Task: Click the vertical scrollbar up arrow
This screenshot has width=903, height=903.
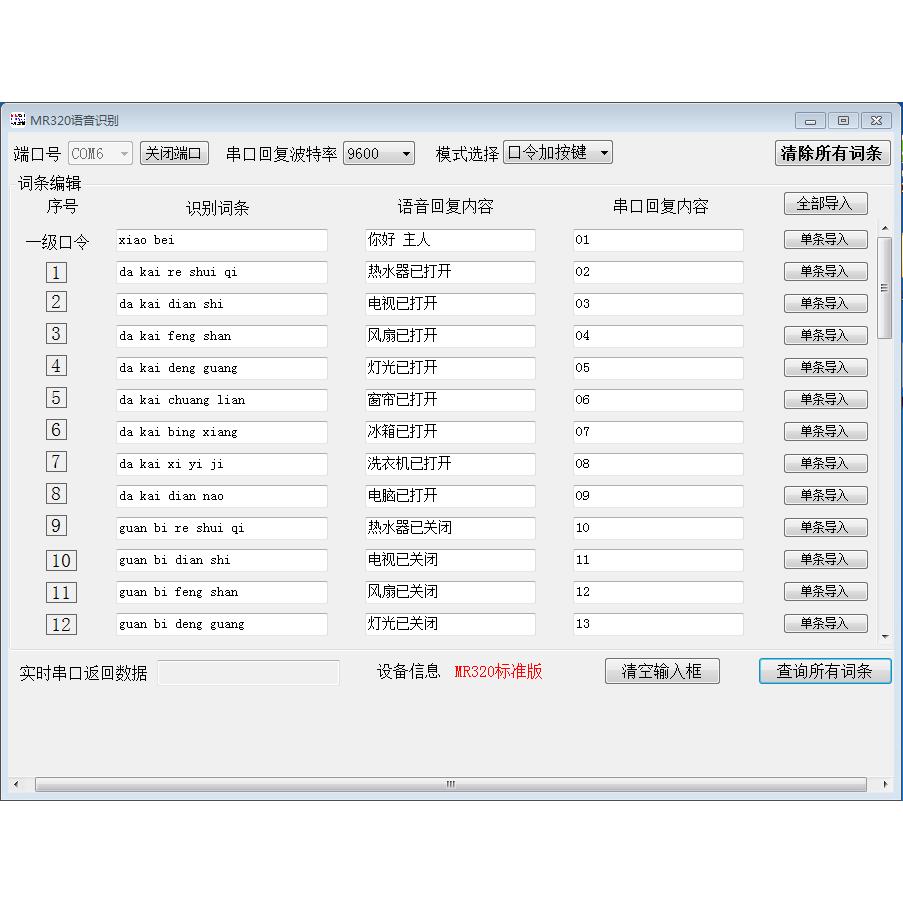Action: (x=885, y=229)
